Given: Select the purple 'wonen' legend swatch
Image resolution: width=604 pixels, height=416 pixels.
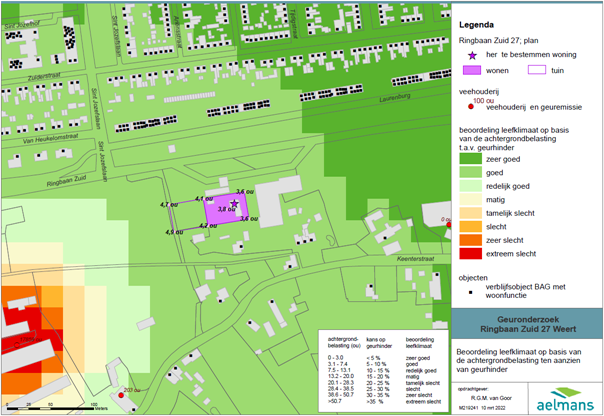Looking at the screenshot, I should [471, 70].
